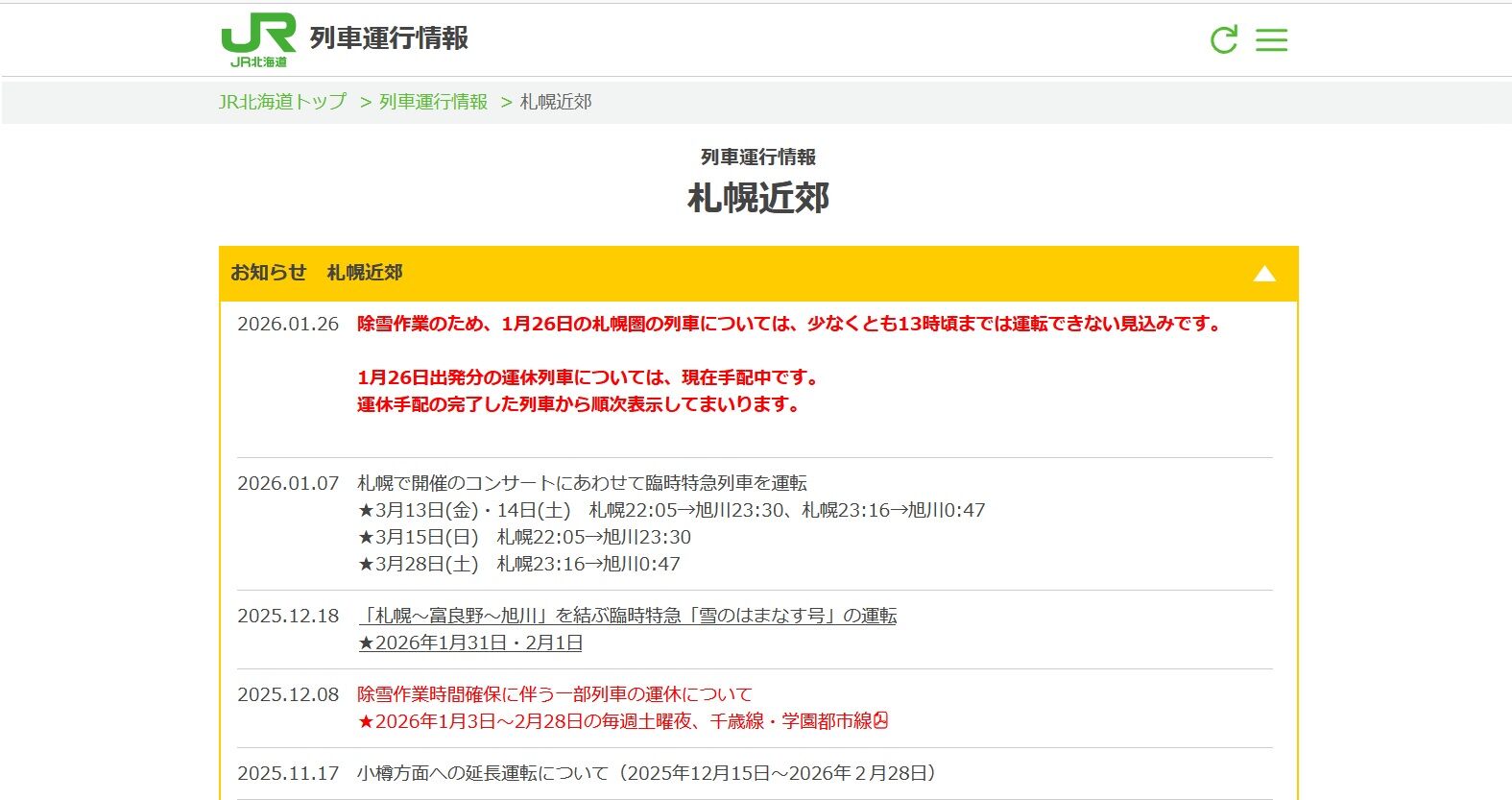Click the 札幌近郊 breadcrumb text
This screenshot has width=1512, height=800.
click(556, 102)
